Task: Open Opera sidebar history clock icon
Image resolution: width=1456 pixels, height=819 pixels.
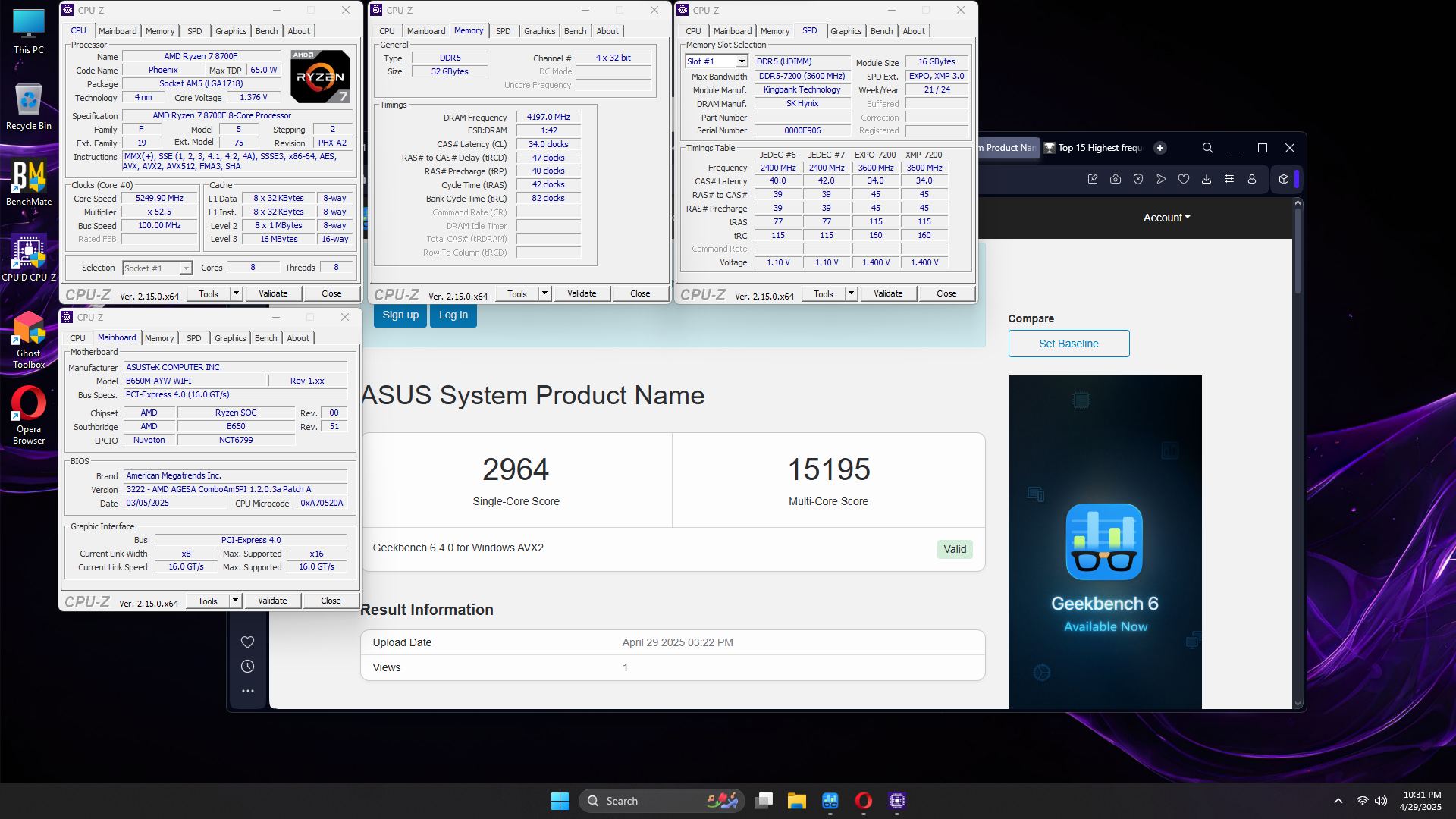Action: [247, 667]
